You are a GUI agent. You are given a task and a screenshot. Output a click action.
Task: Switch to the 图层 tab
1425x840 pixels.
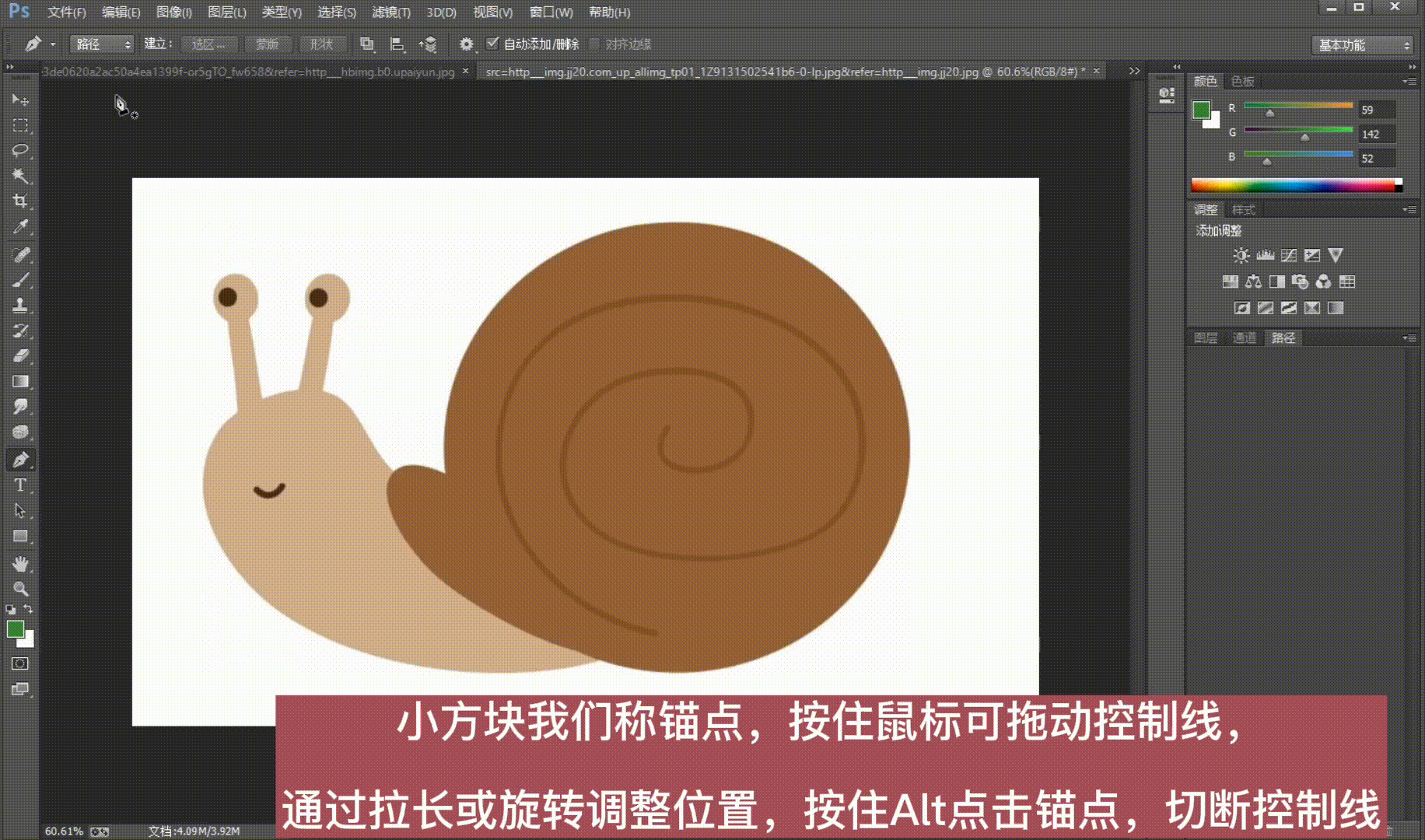tap(1206, 338)
